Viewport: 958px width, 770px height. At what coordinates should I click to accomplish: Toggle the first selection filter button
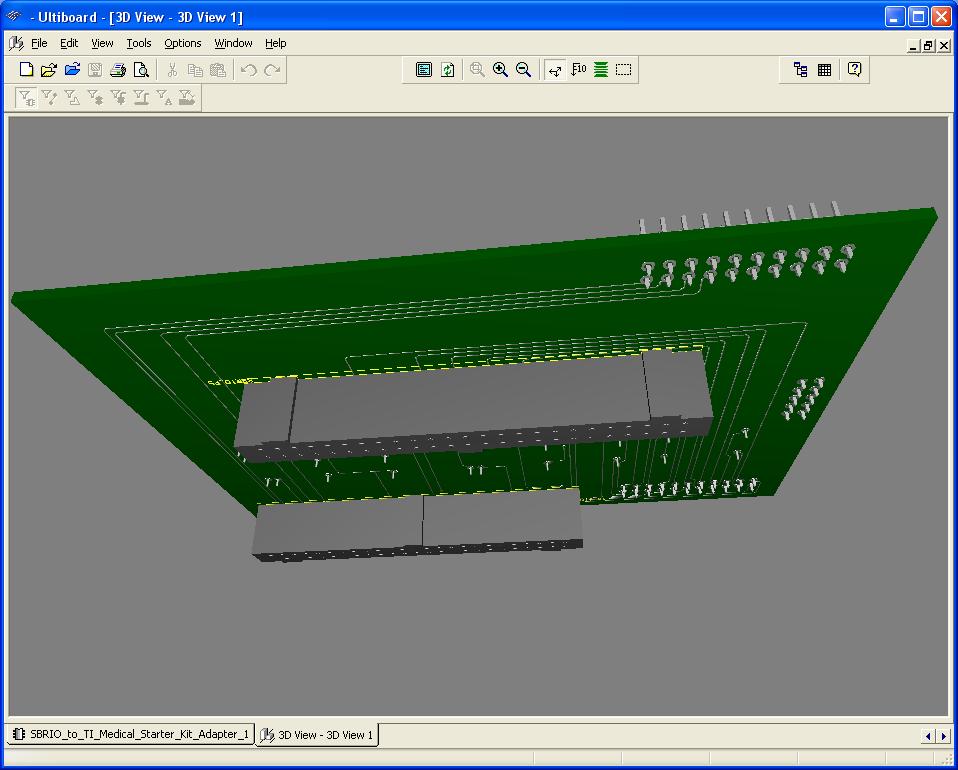click(27, 97)
